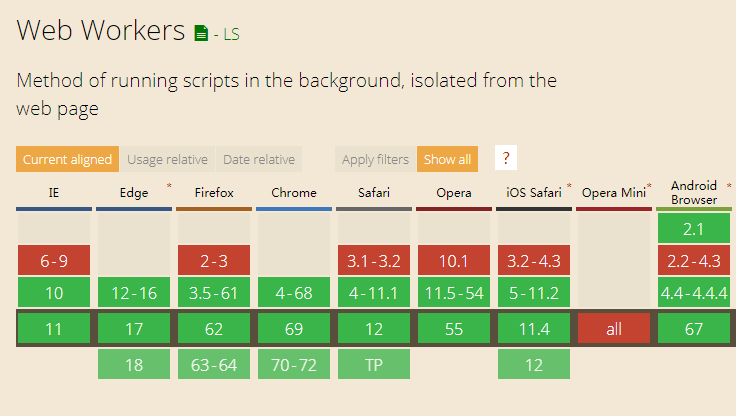Click the Chrome column header

[x=294, y=193]
